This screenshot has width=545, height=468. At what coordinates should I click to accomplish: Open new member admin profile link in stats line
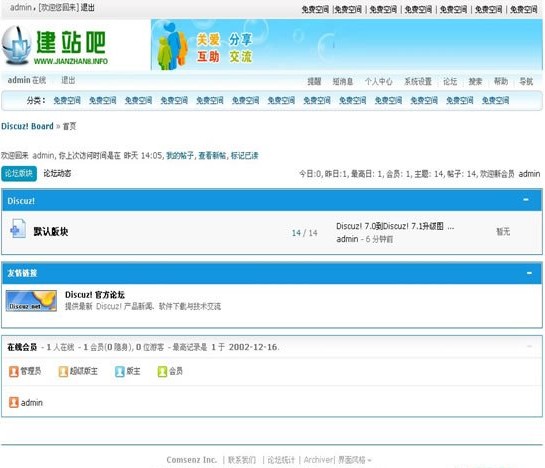tap(529, 174)
